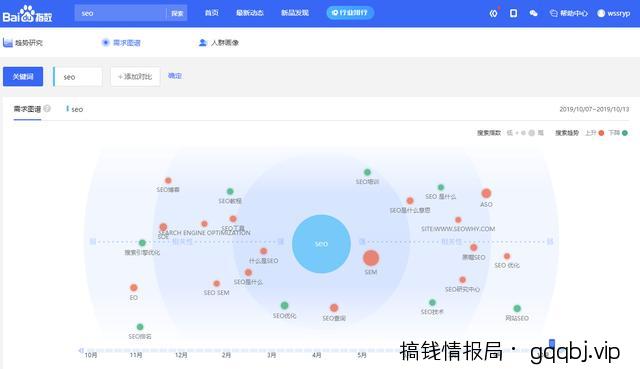640x369 pixels.
Task: Click the industry ranking pill button
Action: coord(350,13)
